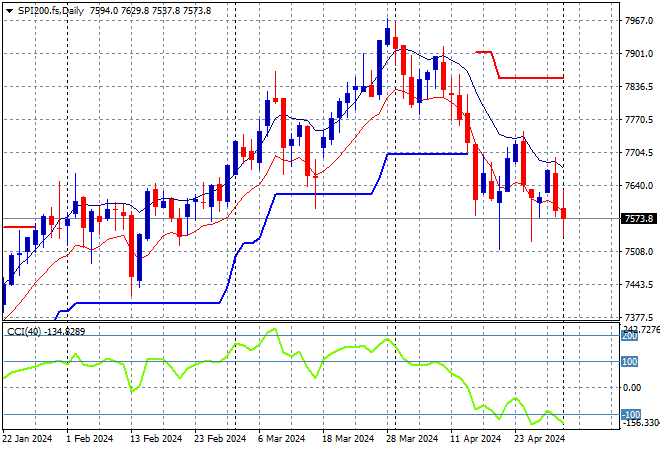Viewport: 660px width, 450px height.
Task: Select the 7836.5 price axis label
Action: pos(639,87)
